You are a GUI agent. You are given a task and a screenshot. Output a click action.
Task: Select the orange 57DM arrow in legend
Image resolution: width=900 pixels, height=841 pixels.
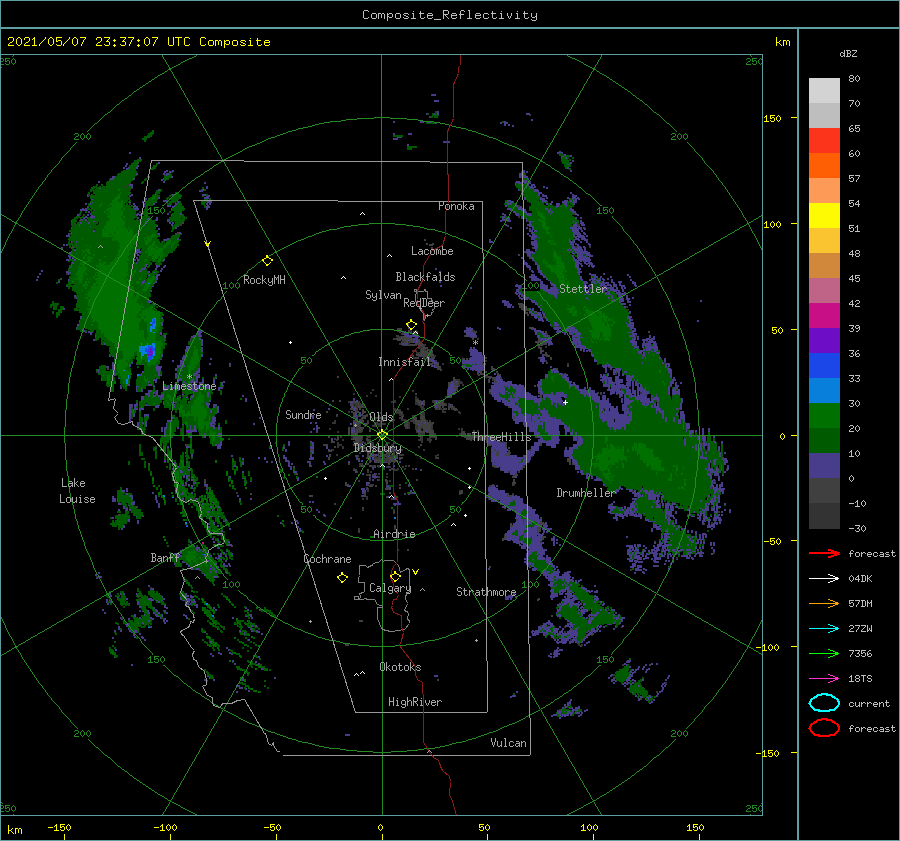pos(824,603)
